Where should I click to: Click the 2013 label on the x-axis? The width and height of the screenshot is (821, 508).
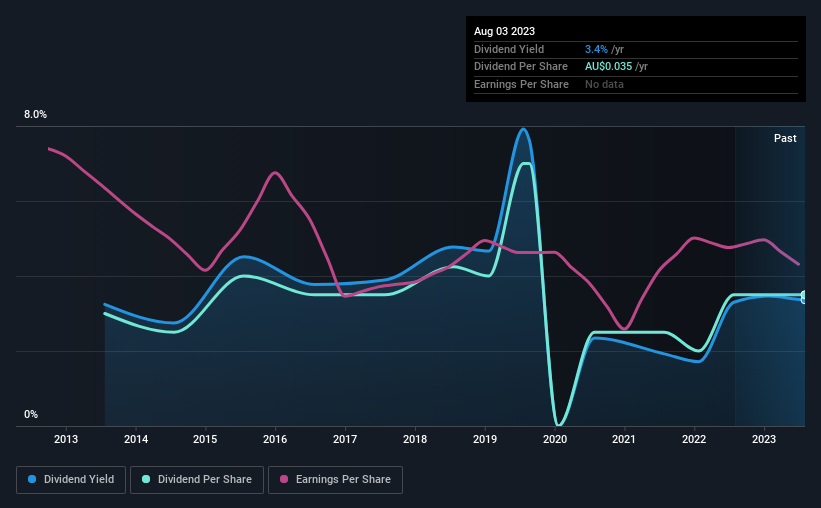[66, 439]
